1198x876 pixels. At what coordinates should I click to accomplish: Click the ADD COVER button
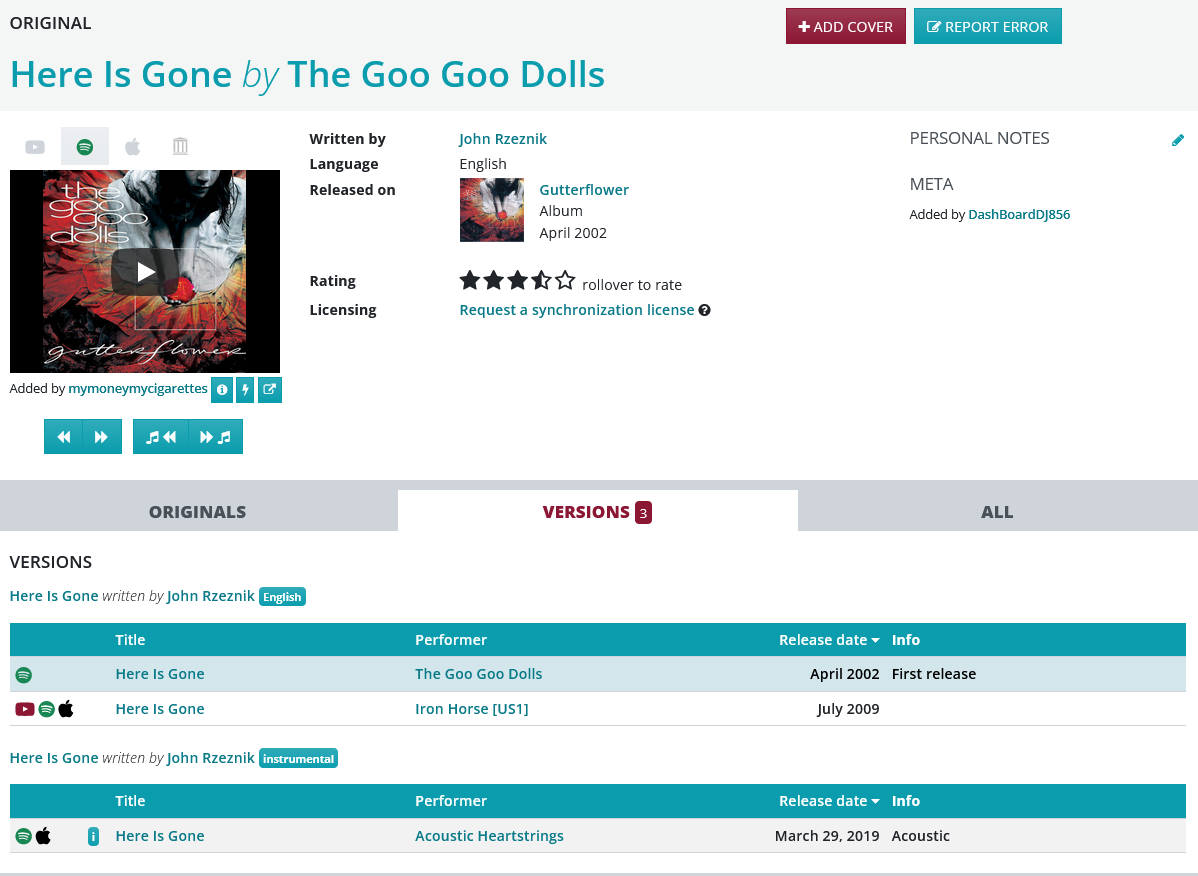[845, 25]
